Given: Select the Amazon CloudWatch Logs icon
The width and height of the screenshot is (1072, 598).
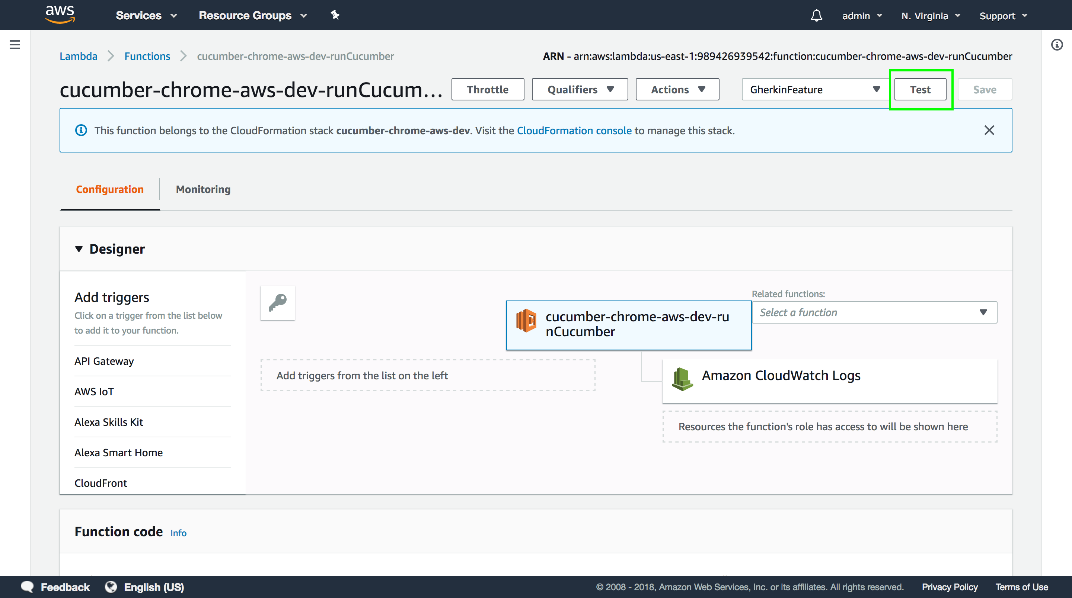Looking at the screenshot, I should [682, 378].
